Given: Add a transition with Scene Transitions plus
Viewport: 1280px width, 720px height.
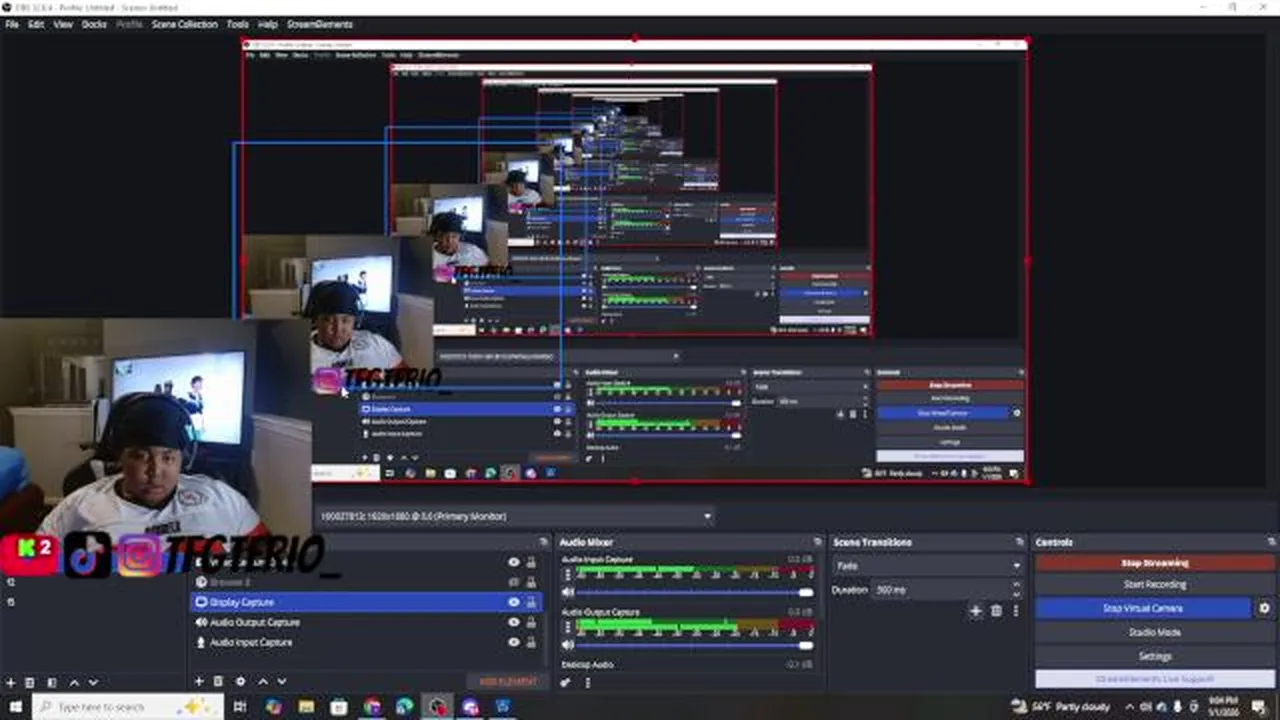Looking at the screenshot, I should click(976, 611).
